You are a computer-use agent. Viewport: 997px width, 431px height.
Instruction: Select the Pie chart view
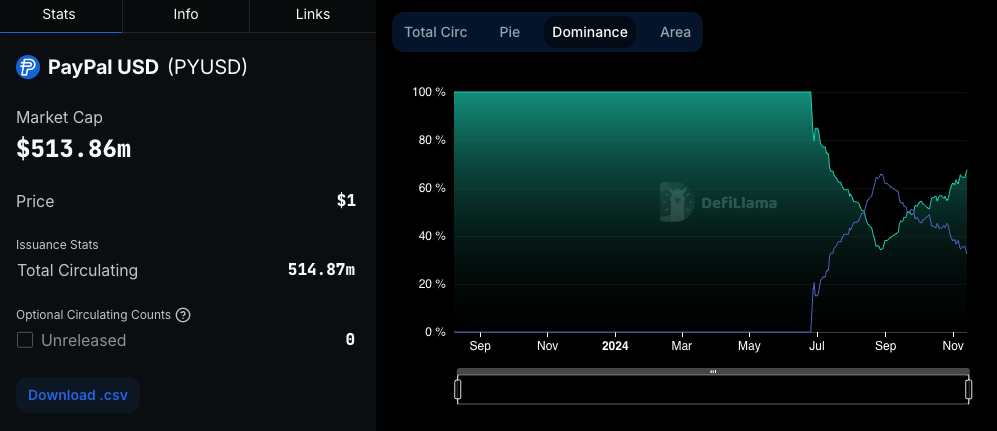pyautogui.click(x=509, y=32)
